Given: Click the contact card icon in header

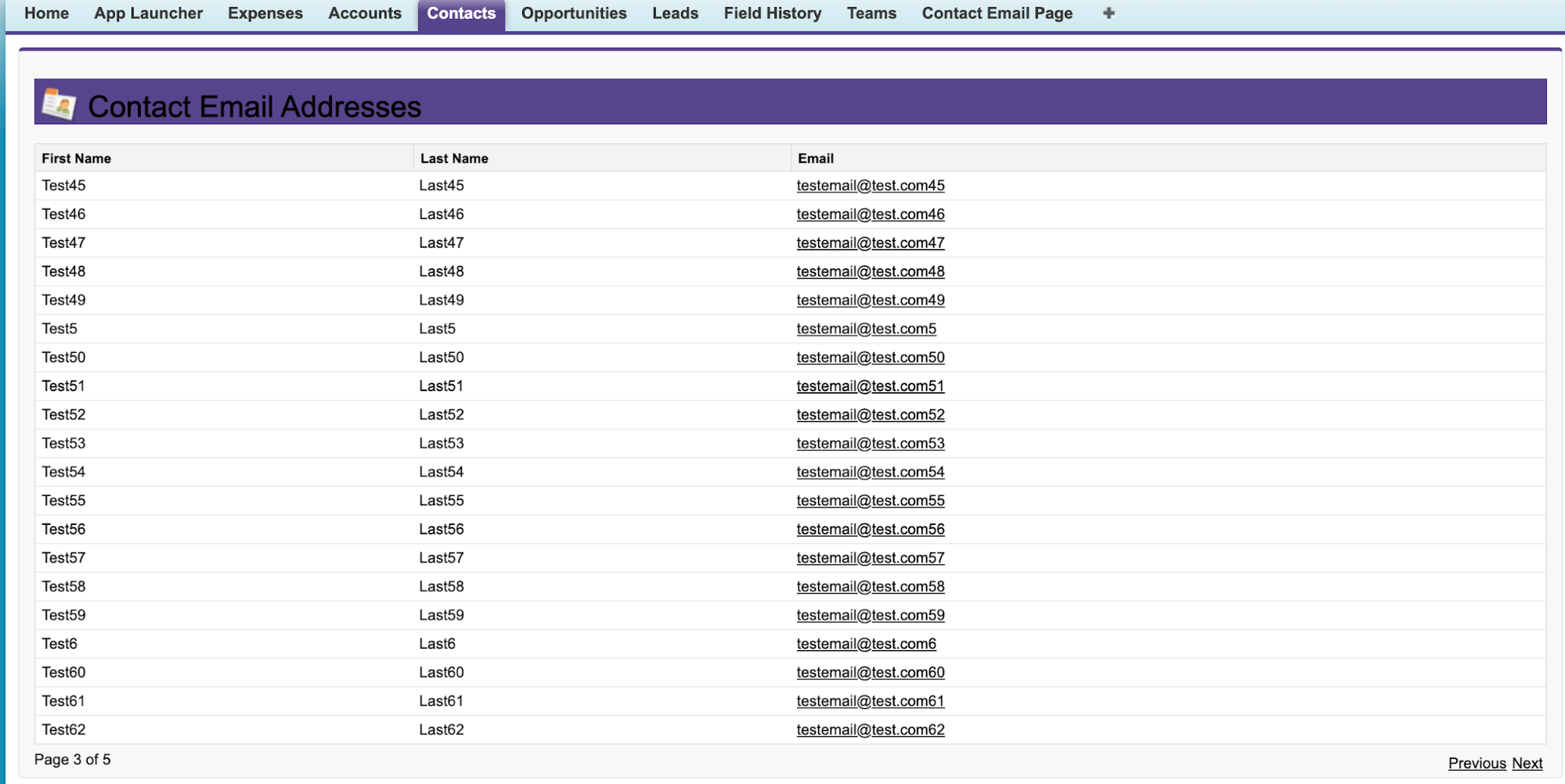Looking at the screenshot, I should click(x=59, y=104).
